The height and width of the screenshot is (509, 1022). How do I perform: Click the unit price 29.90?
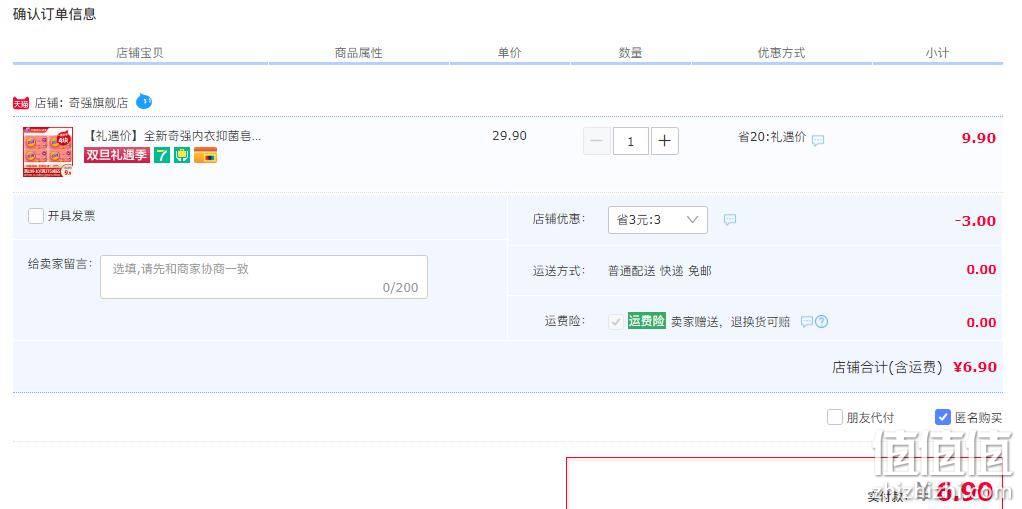tap(510, 136)
